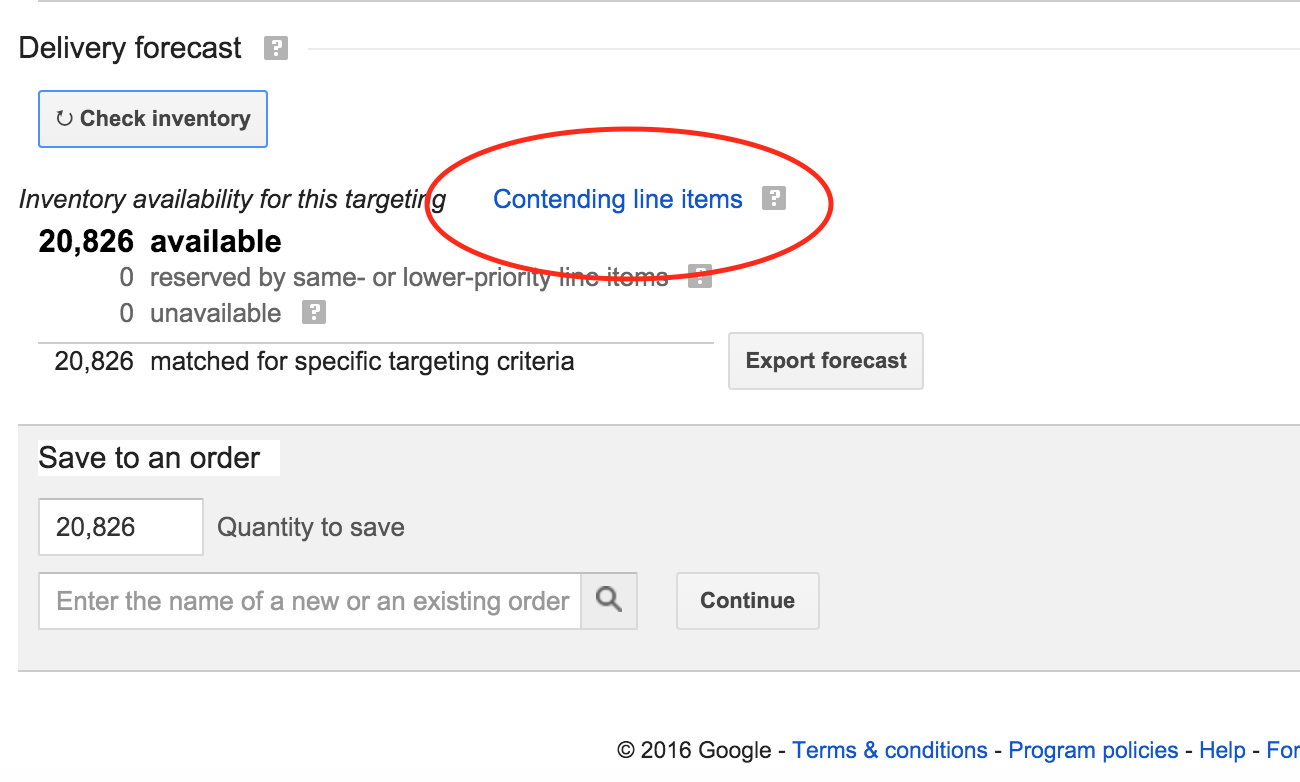Focus the Quantity to save field

click(120, 527)
